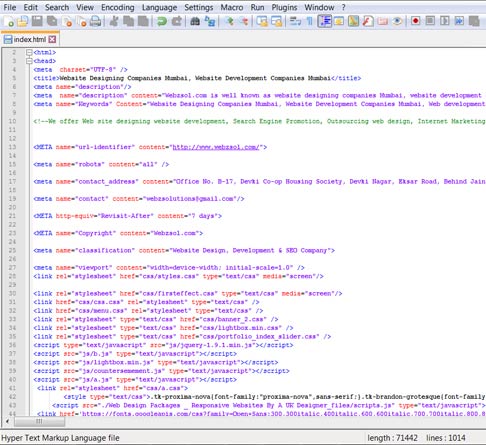The width and height of the screenshot is (486, 445).
Task: Open the Plugins menu
Action: click(x=284, y=7)
